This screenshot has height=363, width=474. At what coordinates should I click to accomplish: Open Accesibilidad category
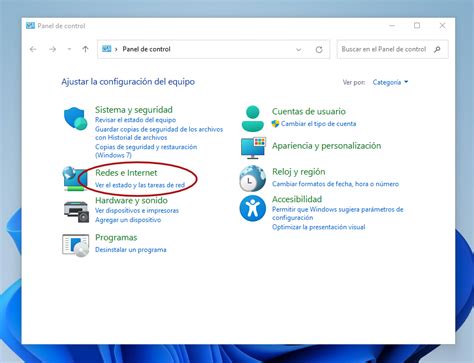pyautogui.click(x=297, y=199)
